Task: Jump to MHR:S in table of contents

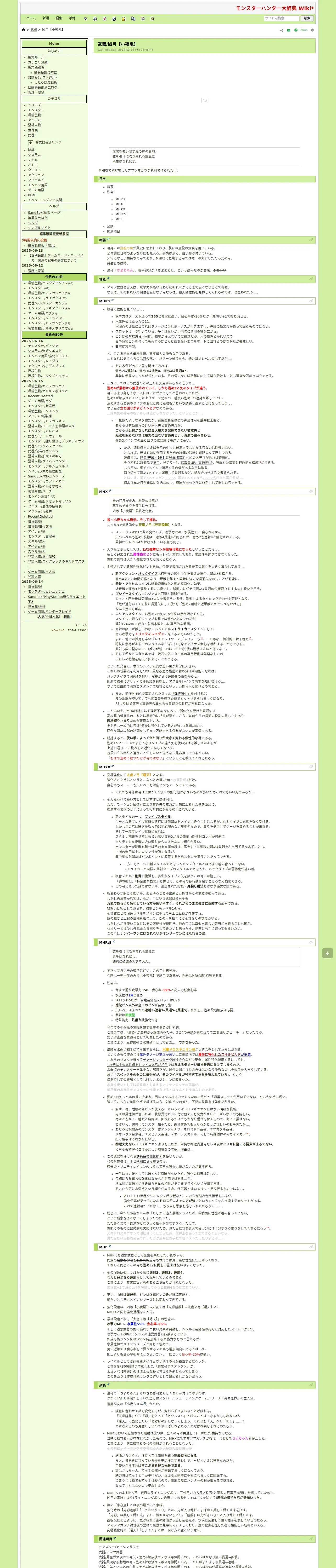Action: point(121,214)
